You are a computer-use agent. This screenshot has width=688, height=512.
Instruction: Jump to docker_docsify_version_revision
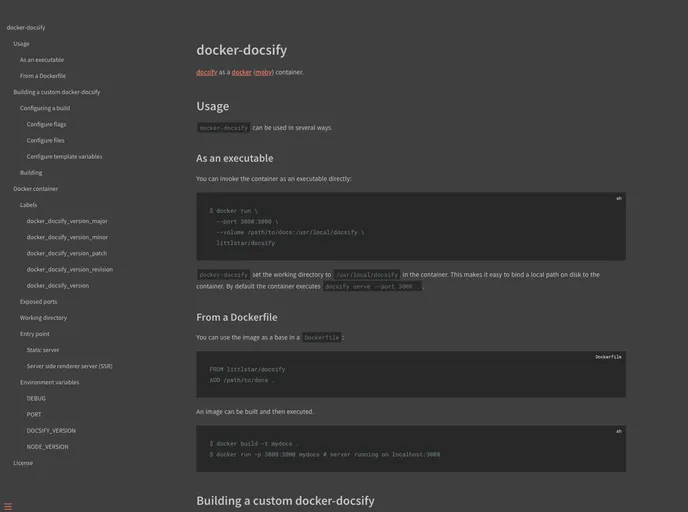tap(70, 269)
